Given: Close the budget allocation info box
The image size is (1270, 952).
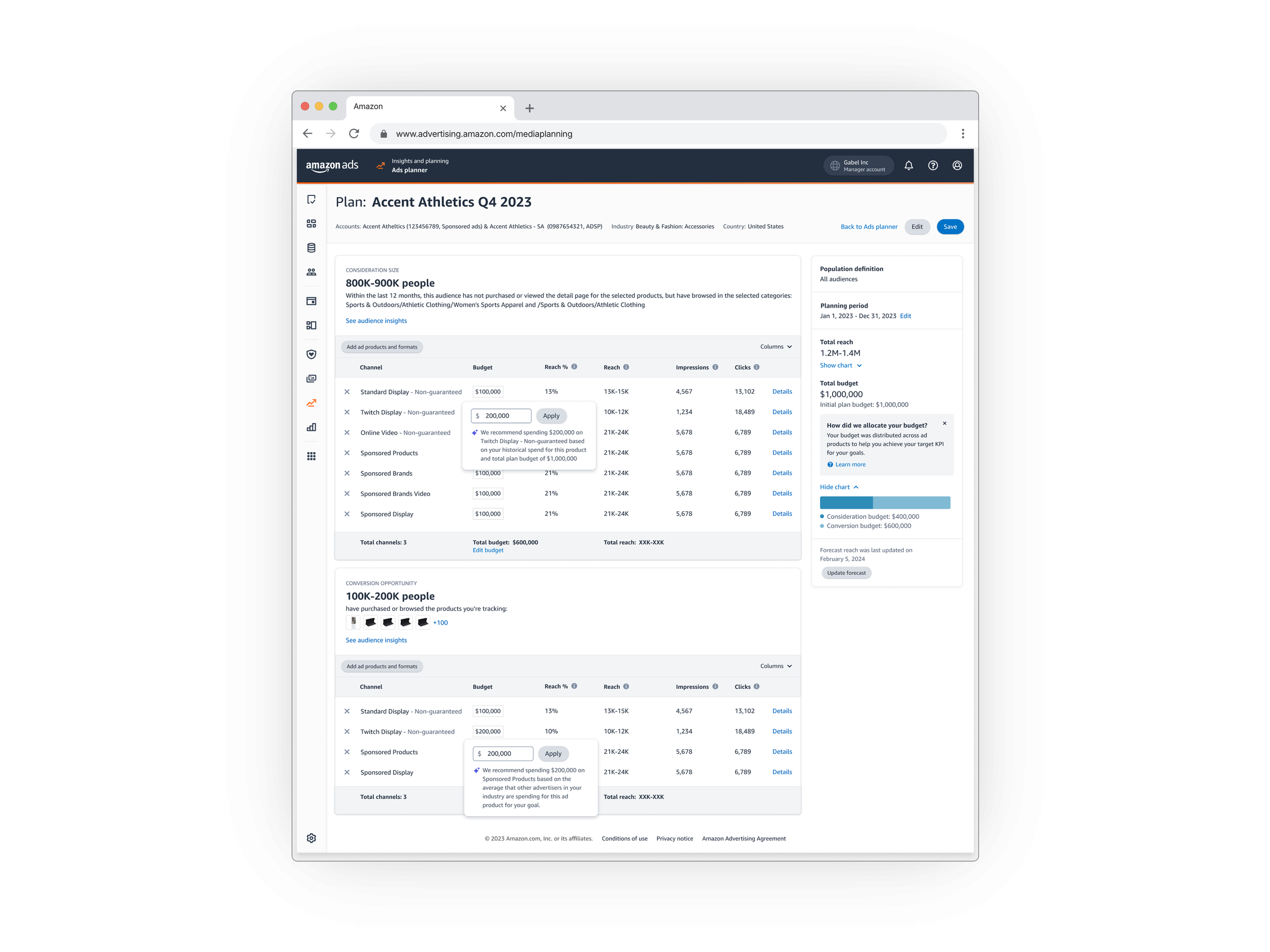Looking at the screenshot, I should click(x=944, y=423).
